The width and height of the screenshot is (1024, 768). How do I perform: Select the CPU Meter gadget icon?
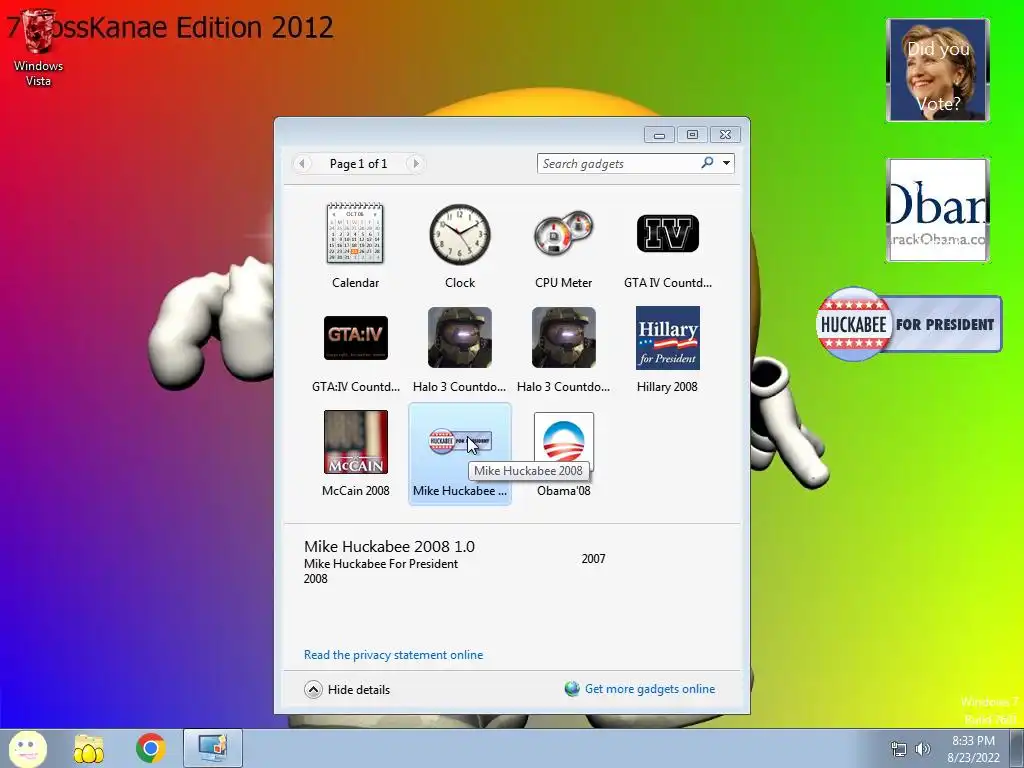coord(564,234)
